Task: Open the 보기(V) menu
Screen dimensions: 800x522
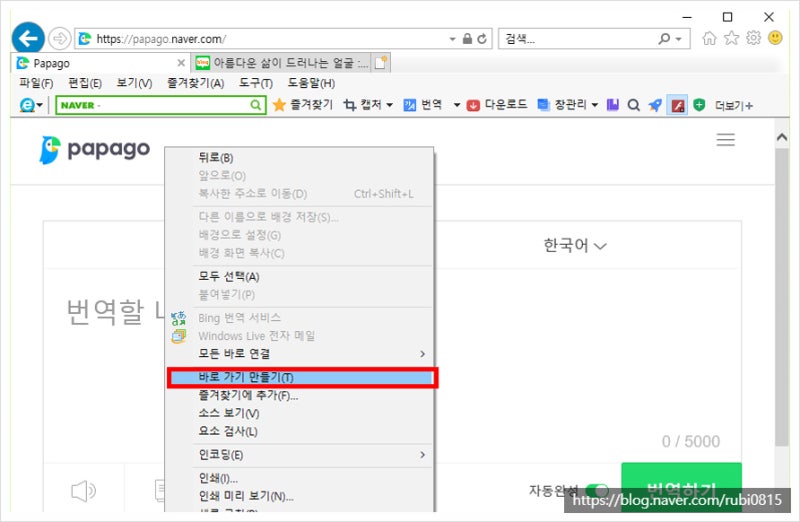Action: (x=134, y=83)
